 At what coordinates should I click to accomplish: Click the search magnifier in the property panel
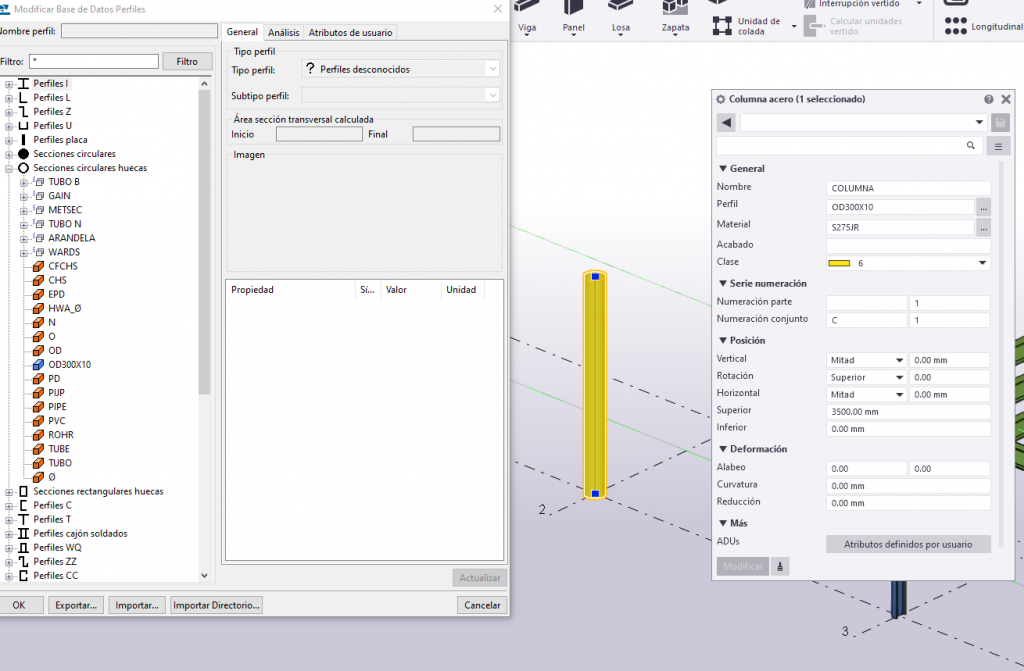[970, 146]
